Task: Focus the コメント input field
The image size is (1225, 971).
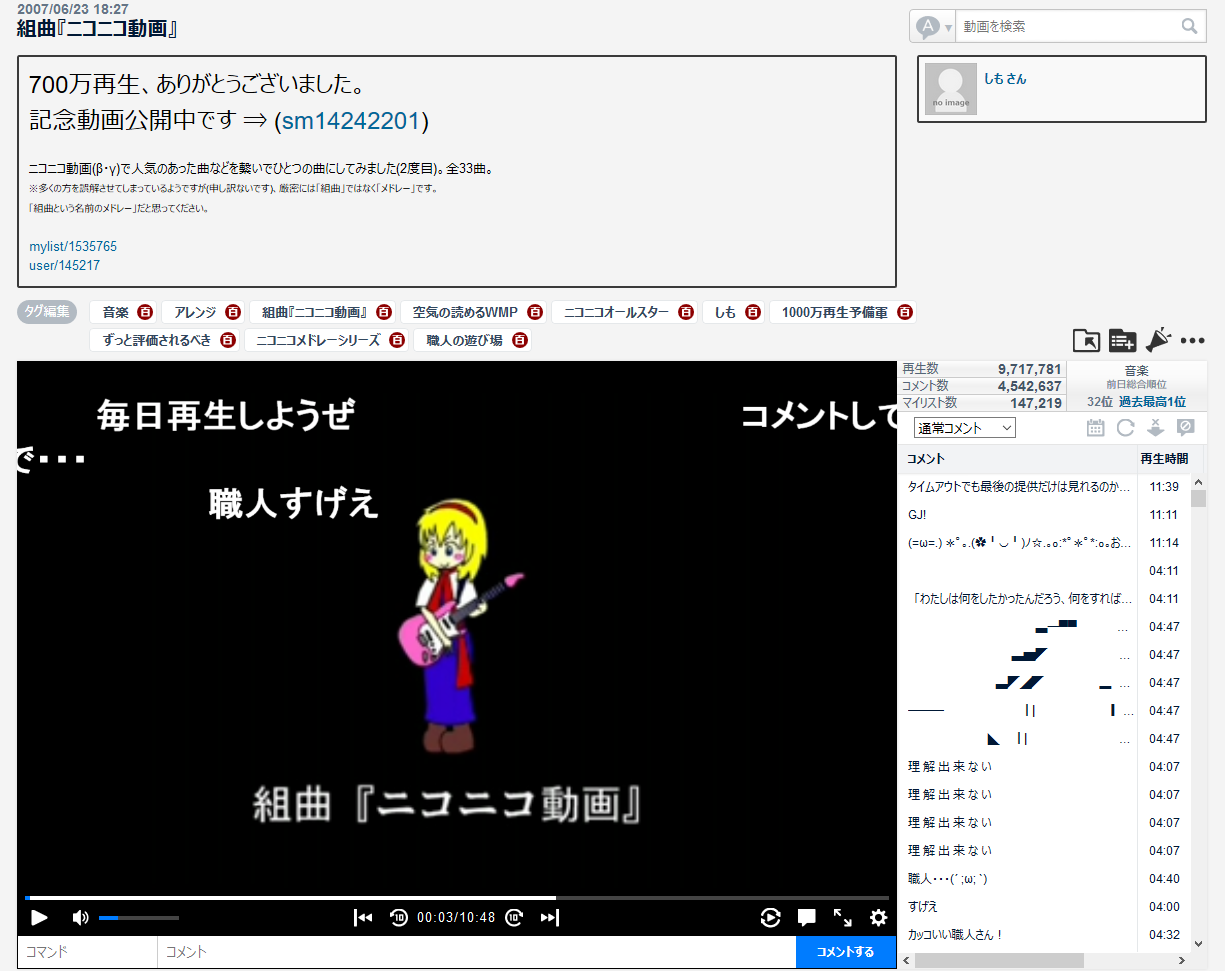Action: 477,952
